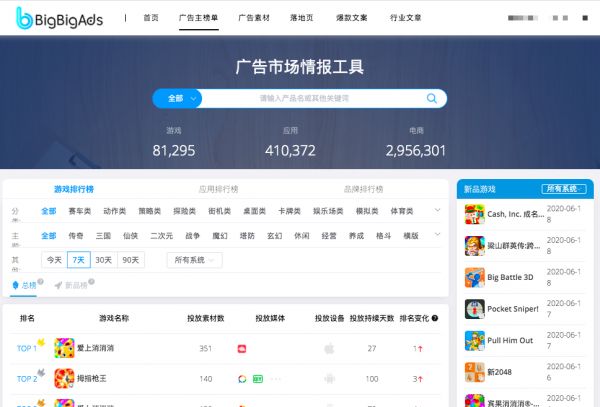Open the 全部 search scope dropdown
Image resolution: width=600 pixels, height=407 pixels.
coord(177,98)
